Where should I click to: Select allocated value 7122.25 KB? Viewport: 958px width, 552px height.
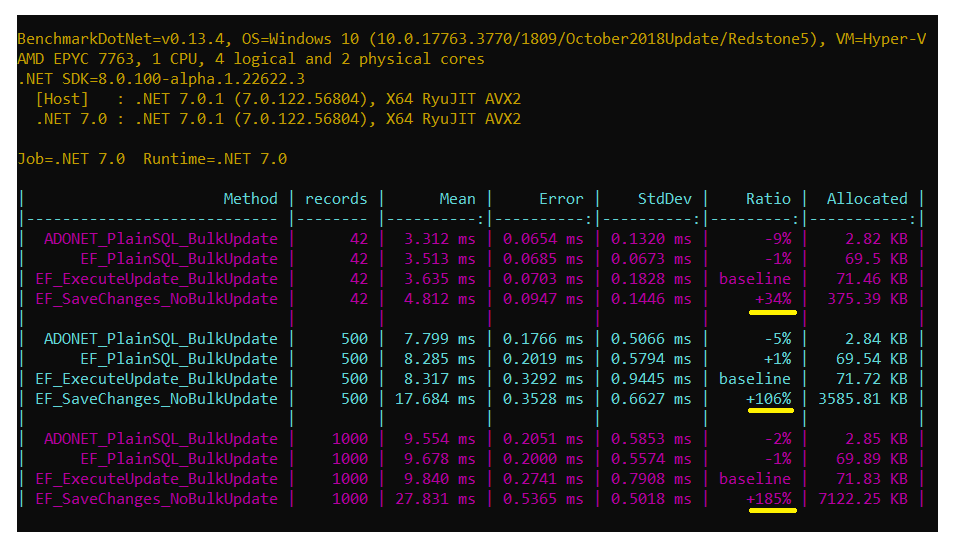(x=863, y=499)
